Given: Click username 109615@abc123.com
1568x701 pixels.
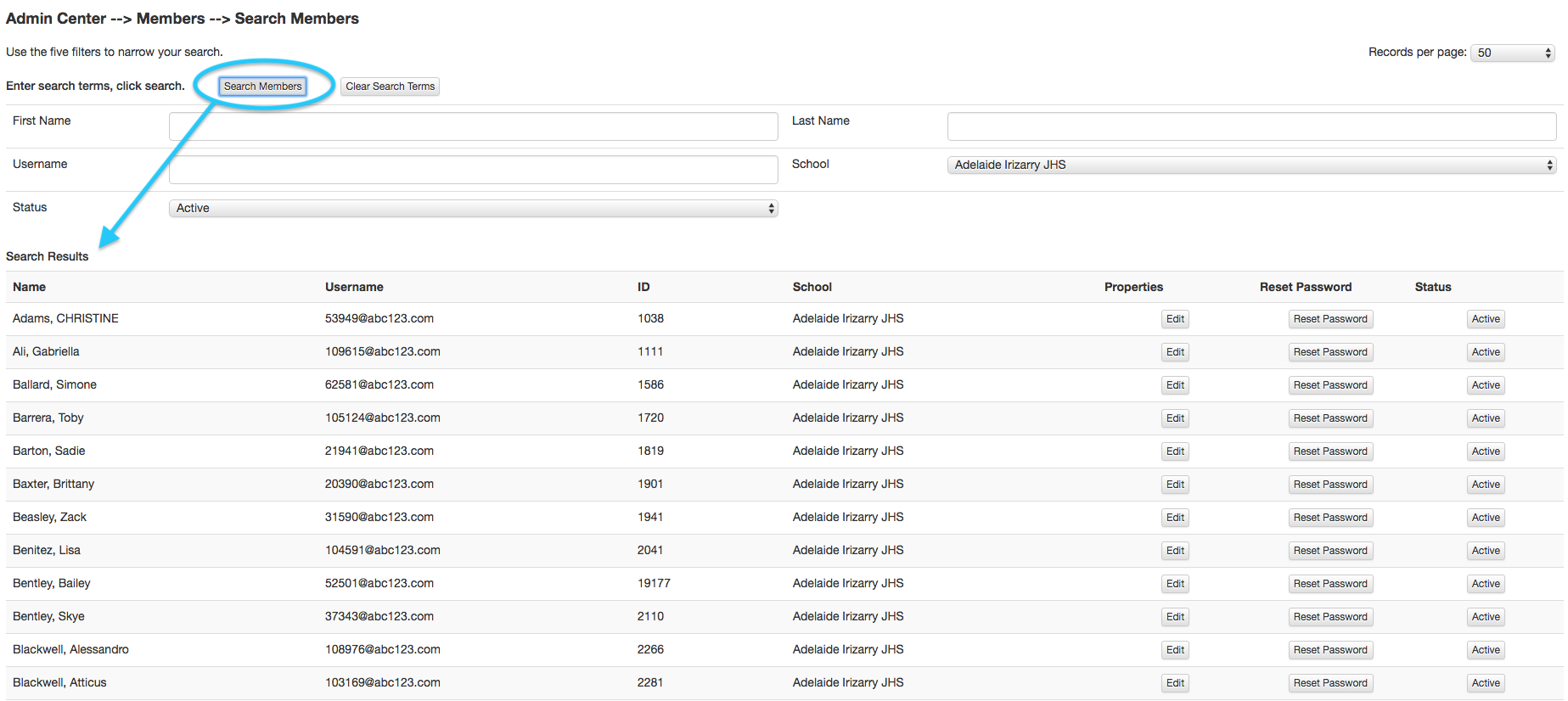Looking at the screenshot, I should coord(383,351).
